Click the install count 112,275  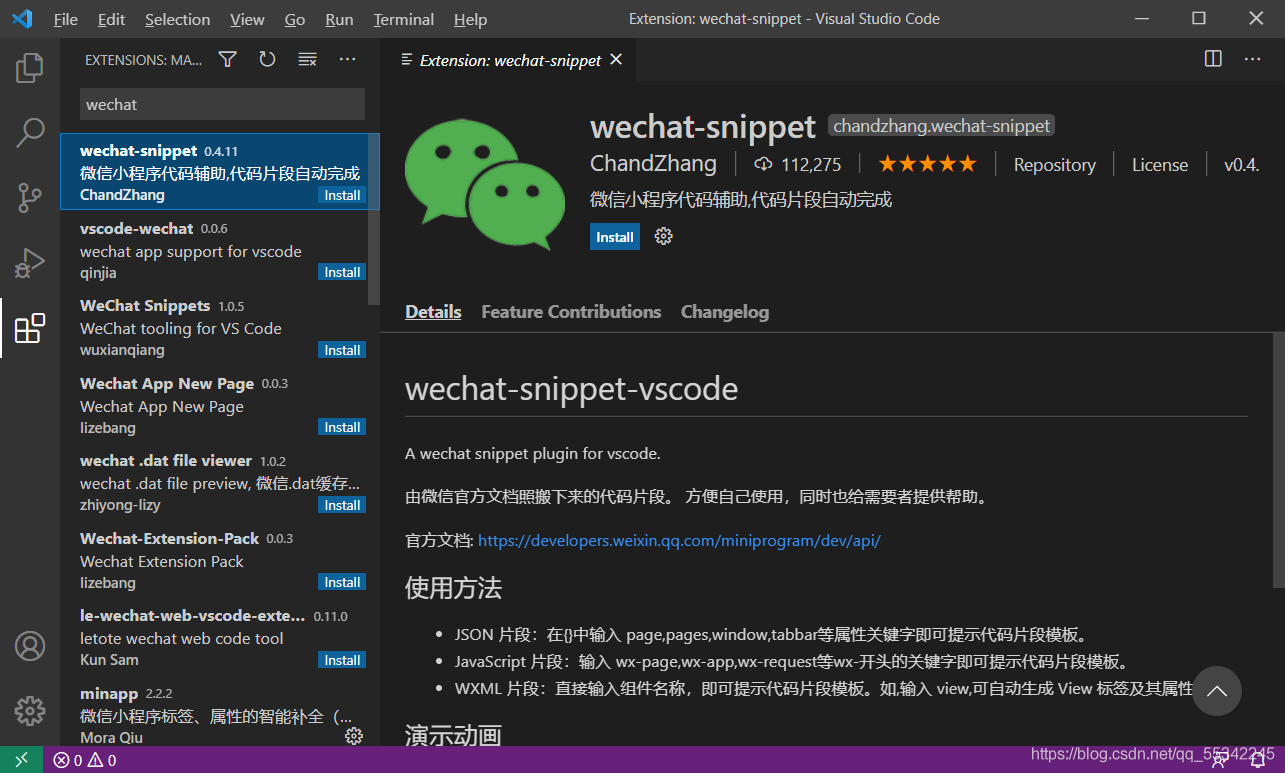click(797, 165)
